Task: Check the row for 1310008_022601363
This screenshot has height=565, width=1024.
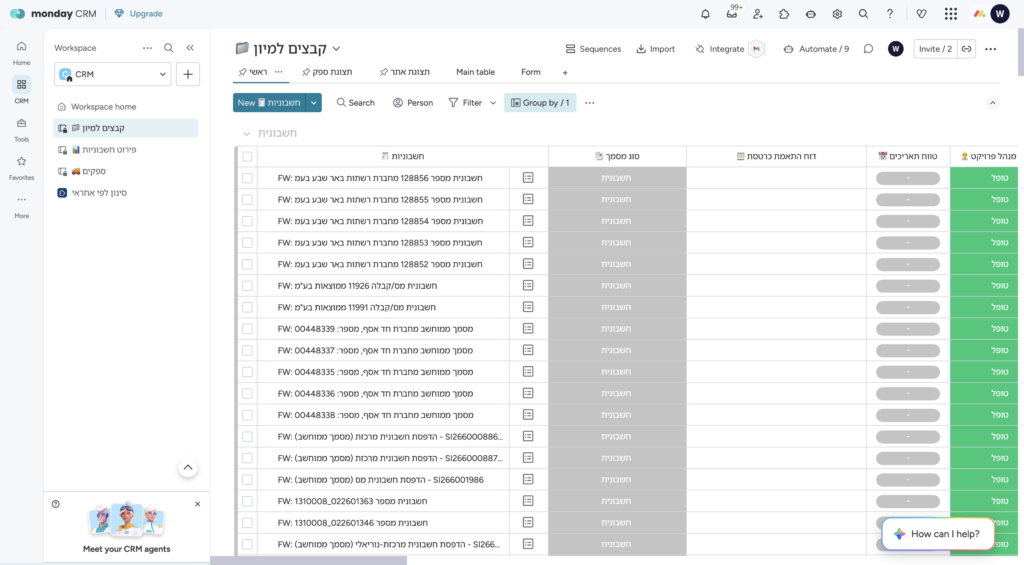Action: pyautogui.click(x=248, y=501)
